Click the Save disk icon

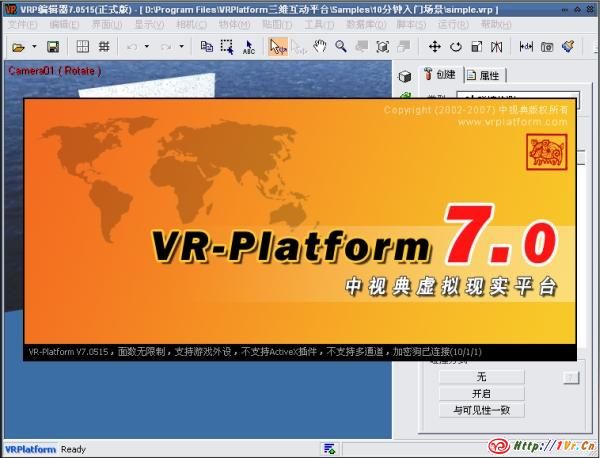click(x=53, y=46)
